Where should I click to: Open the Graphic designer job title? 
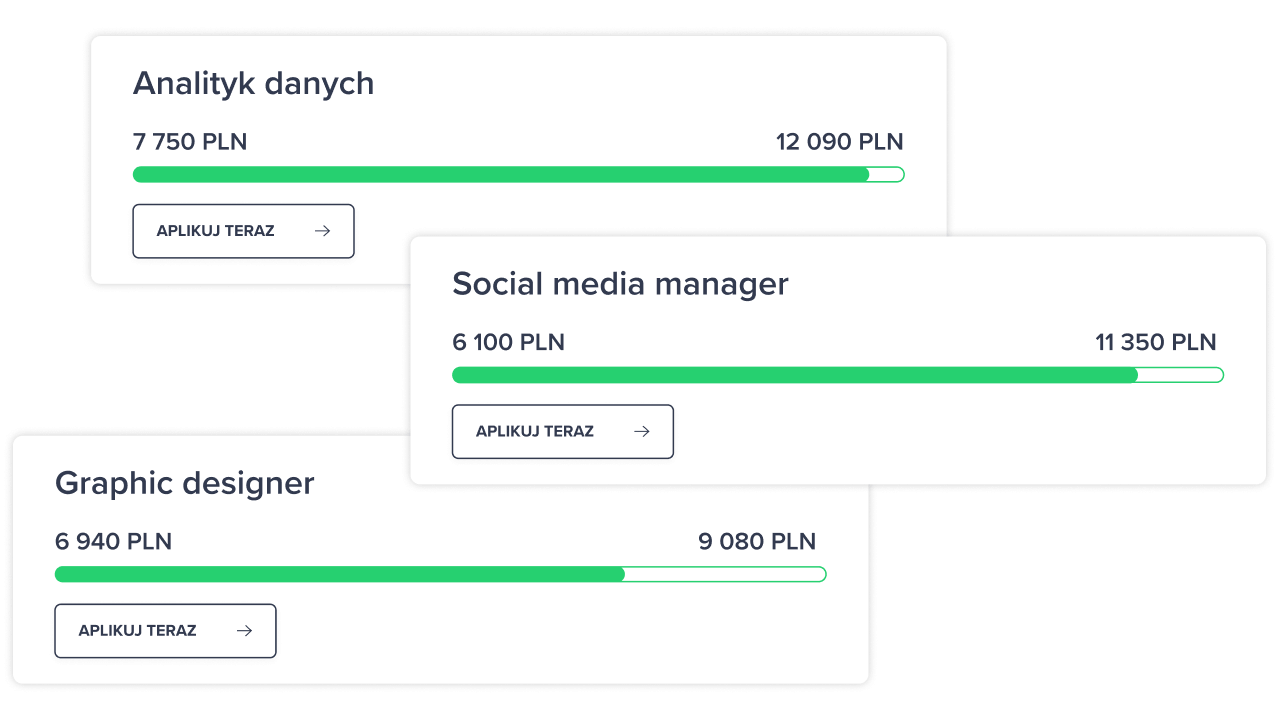pos(184,483)
